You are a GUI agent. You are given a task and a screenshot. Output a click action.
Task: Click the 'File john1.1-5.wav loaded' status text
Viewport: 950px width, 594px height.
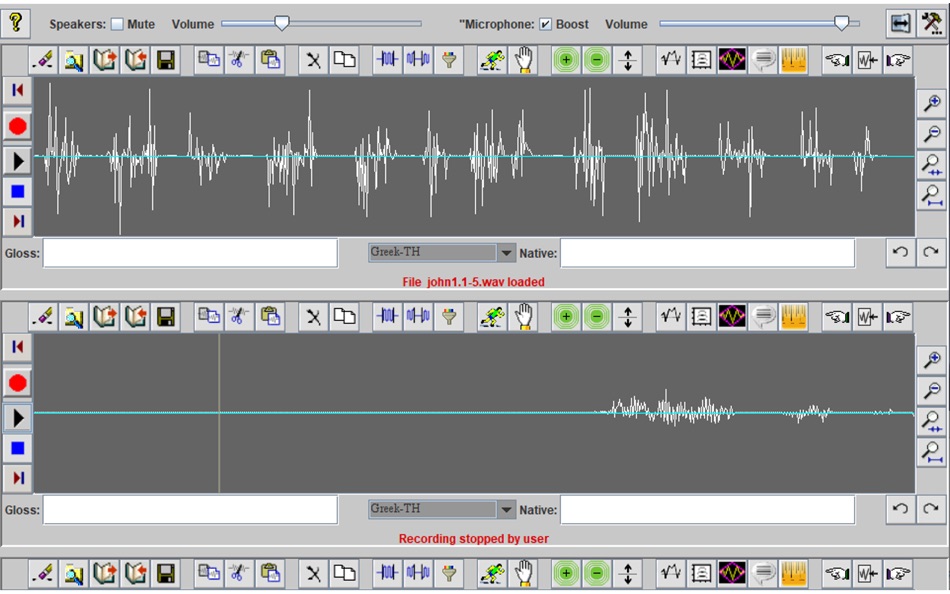[473, 282]
